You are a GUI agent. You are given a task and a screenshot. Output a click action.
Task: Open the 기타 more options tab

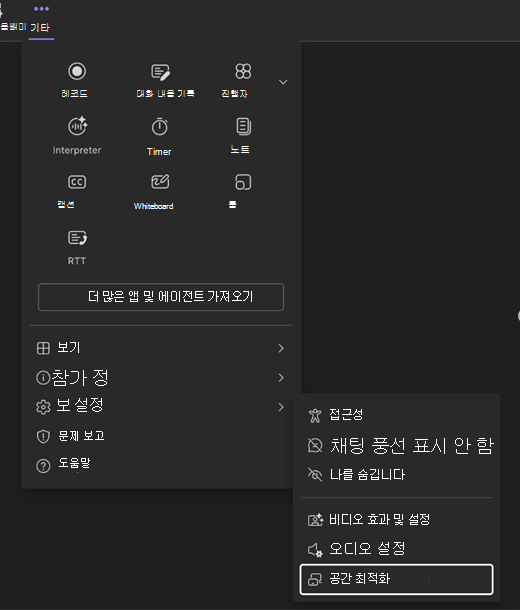coord(41,19)
